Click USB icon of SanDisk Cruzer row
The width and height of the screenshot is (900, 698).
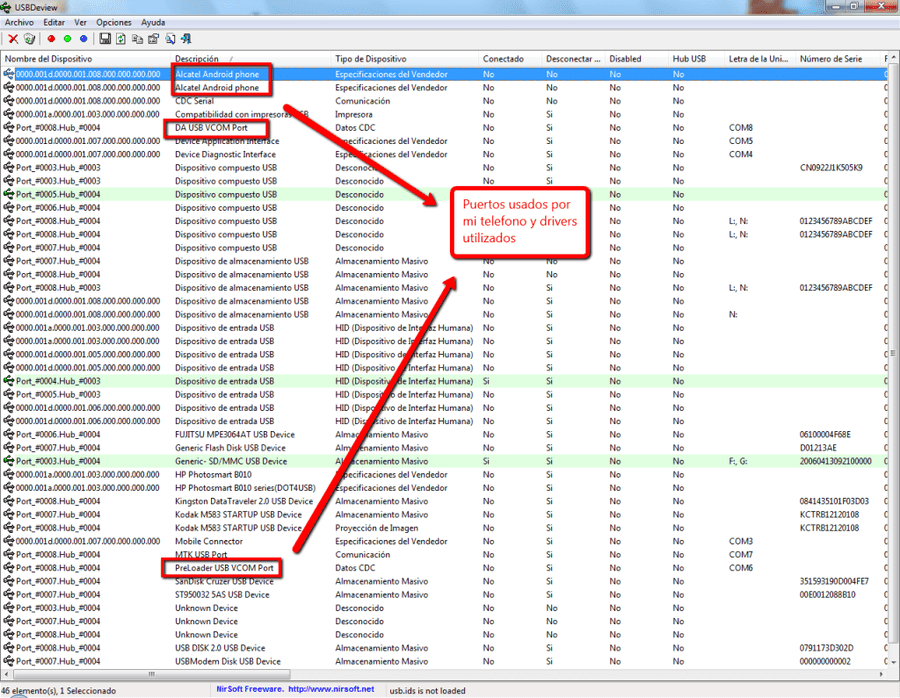click(9, 581)
